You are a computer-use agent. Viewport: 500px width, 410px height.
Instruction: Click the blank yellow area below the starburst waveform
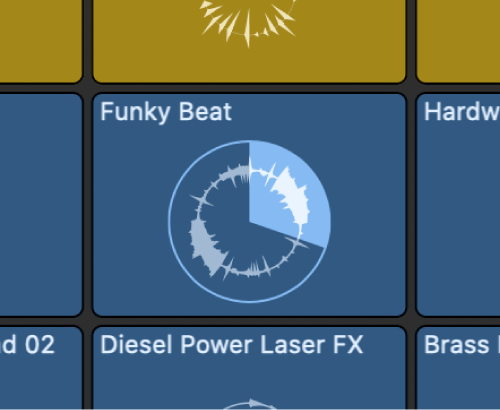click(x=249, y=65)
